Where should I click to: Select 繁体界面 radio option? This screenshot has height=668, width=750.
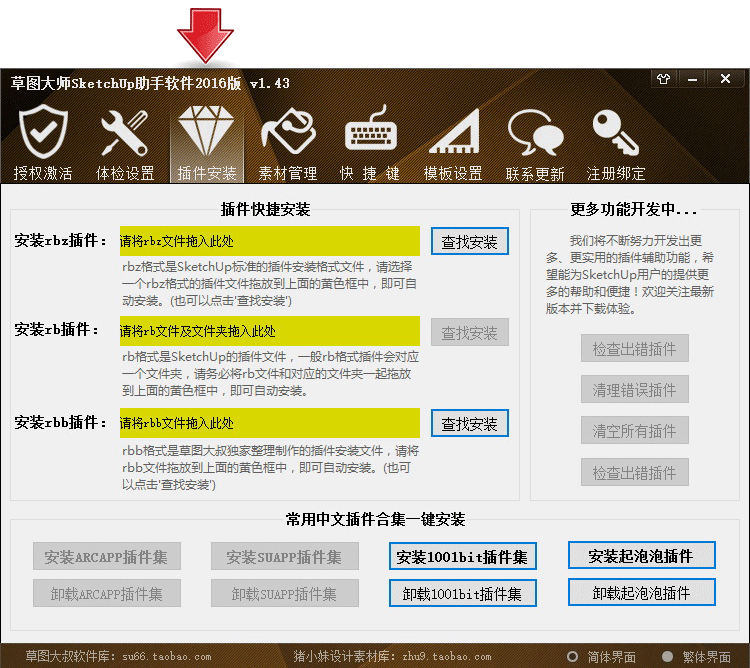click(696, 657)
